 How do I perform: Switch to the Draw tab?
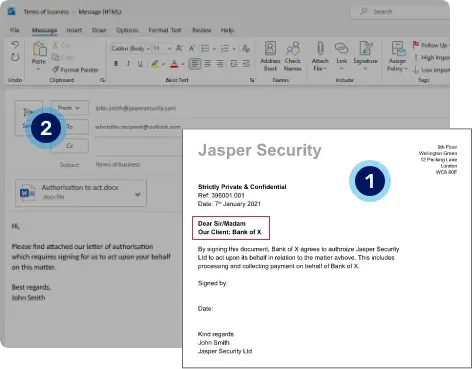99,30
